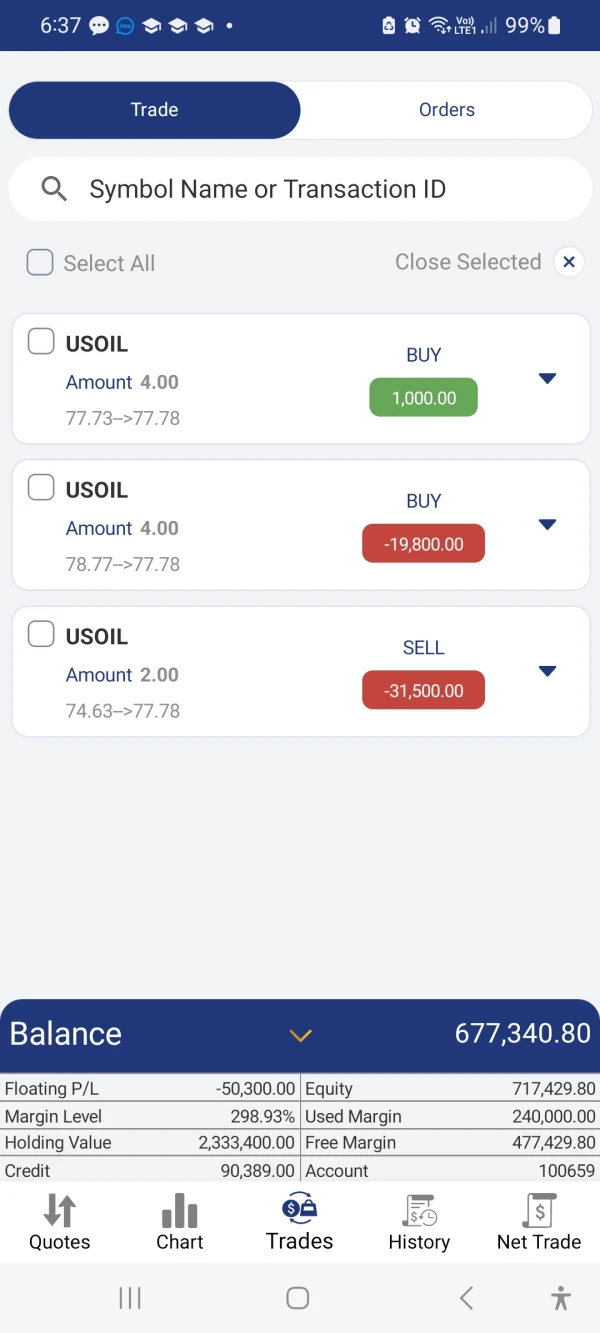Viewport: 600px width, 1333px height.
Task: Tap the search magnifier icon
Action: click(54, 189)
